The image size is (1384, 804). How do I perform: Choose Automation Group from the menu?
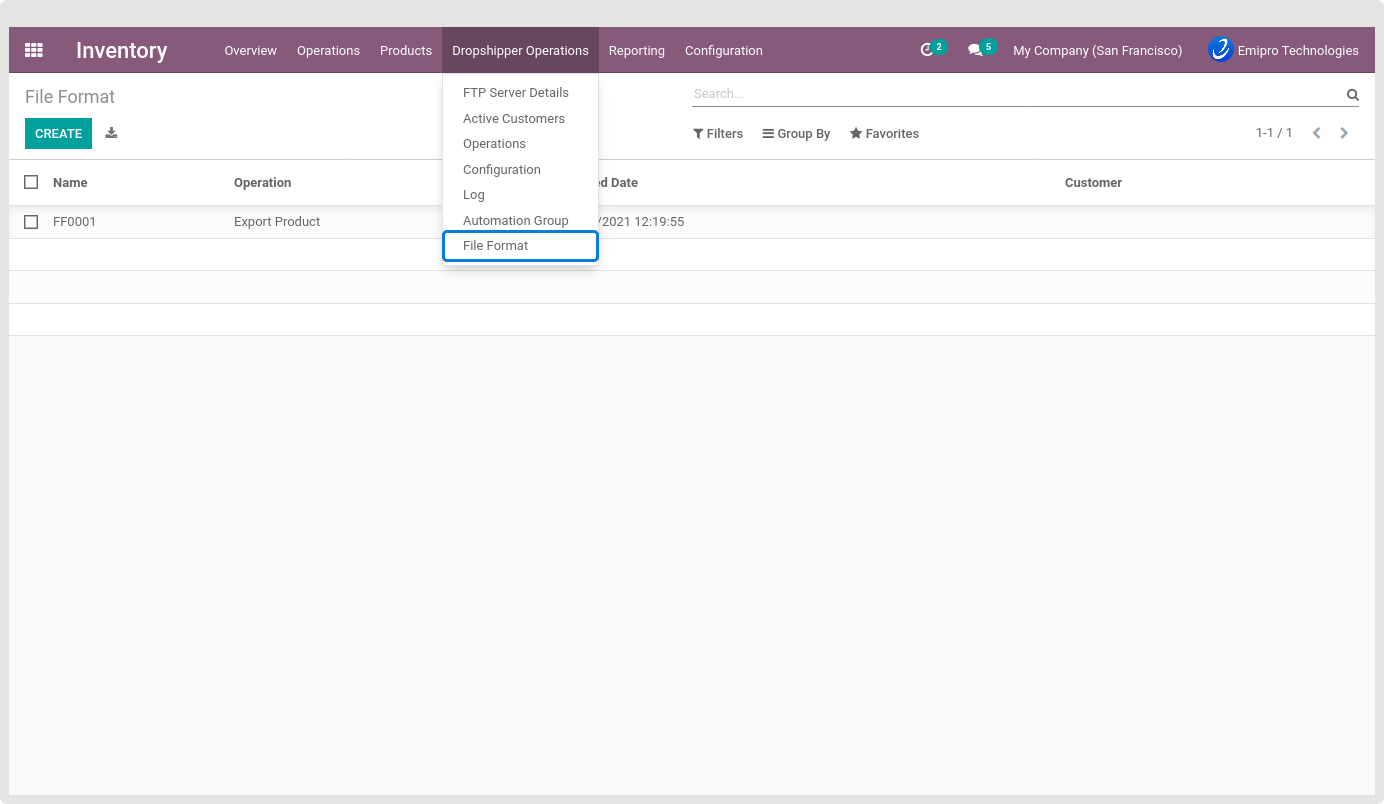tap(515, 220)
